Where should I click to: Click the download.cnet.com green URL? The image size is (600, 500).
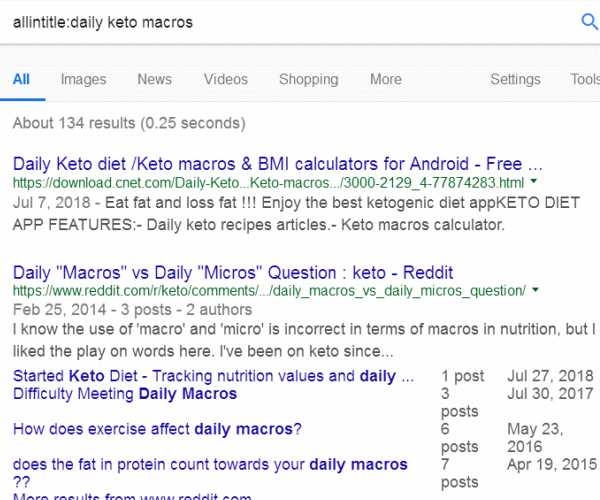click(x=268, y=184)
